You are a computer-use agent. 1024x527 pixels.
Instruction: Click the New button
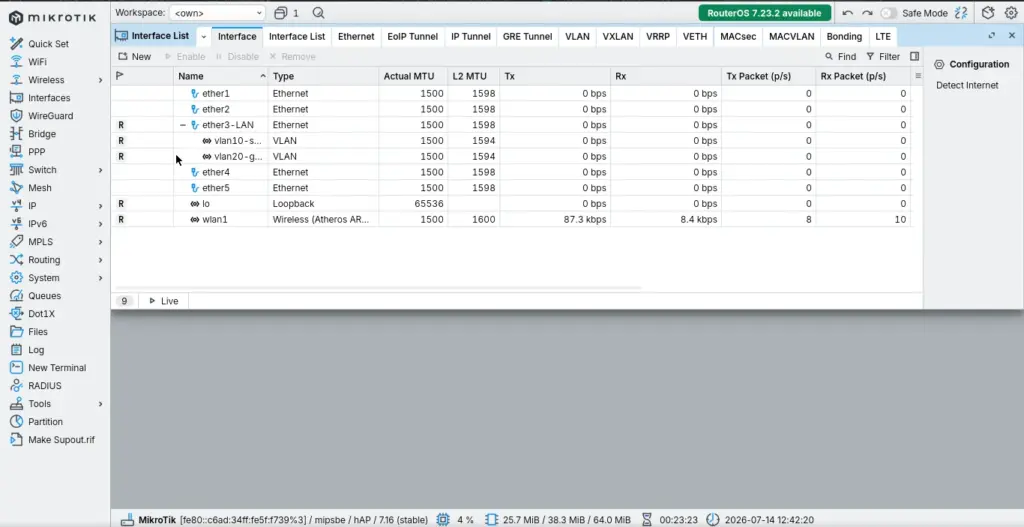(135, 57)
